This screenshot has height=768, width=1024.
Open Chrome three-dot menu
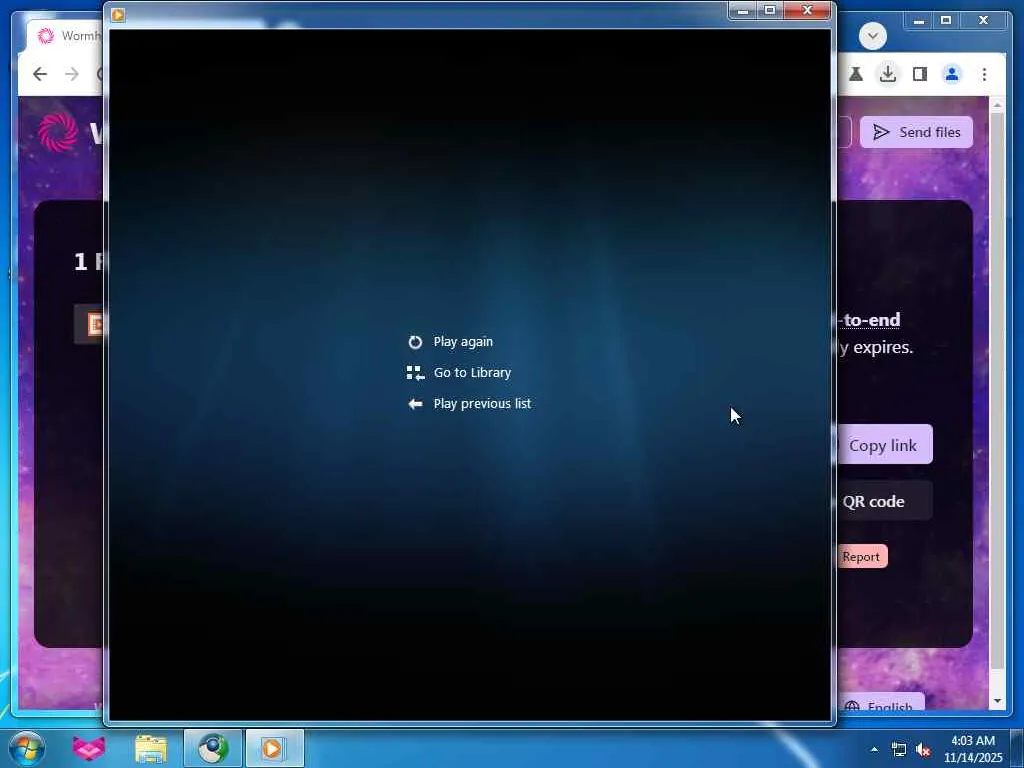coord(984,74)
